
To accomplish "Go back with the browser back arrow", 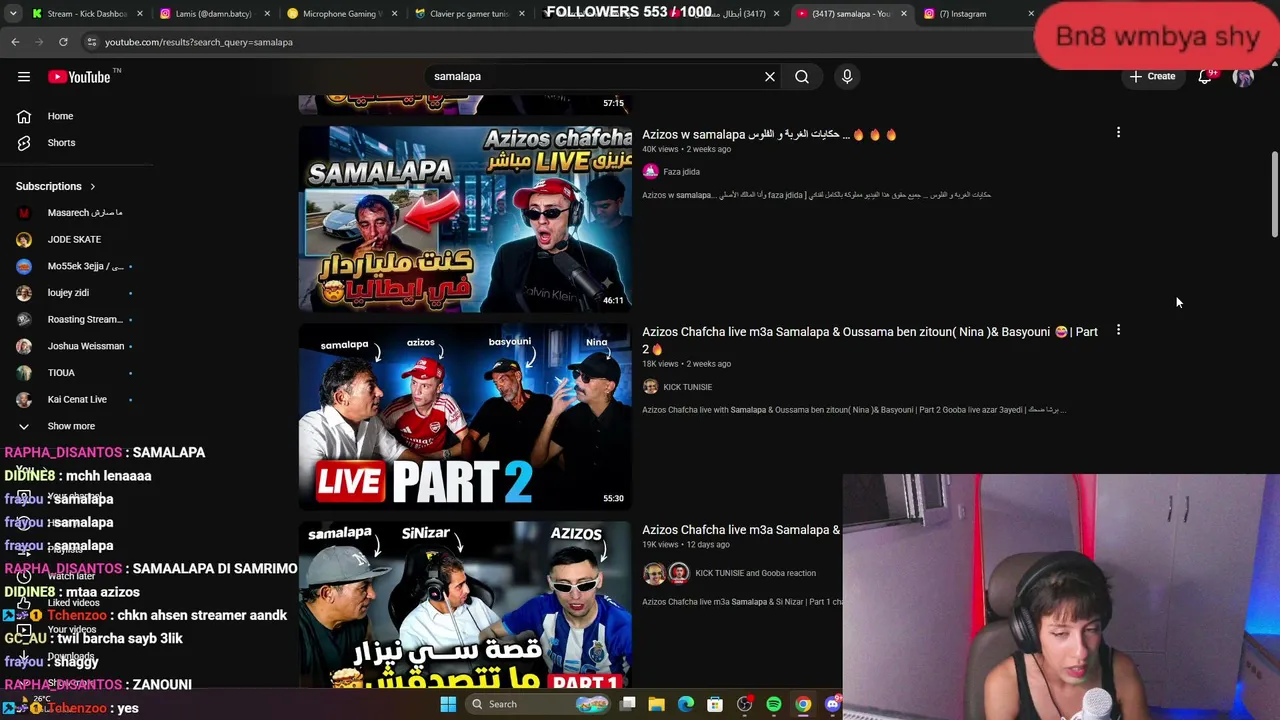I will coord(15,42).
